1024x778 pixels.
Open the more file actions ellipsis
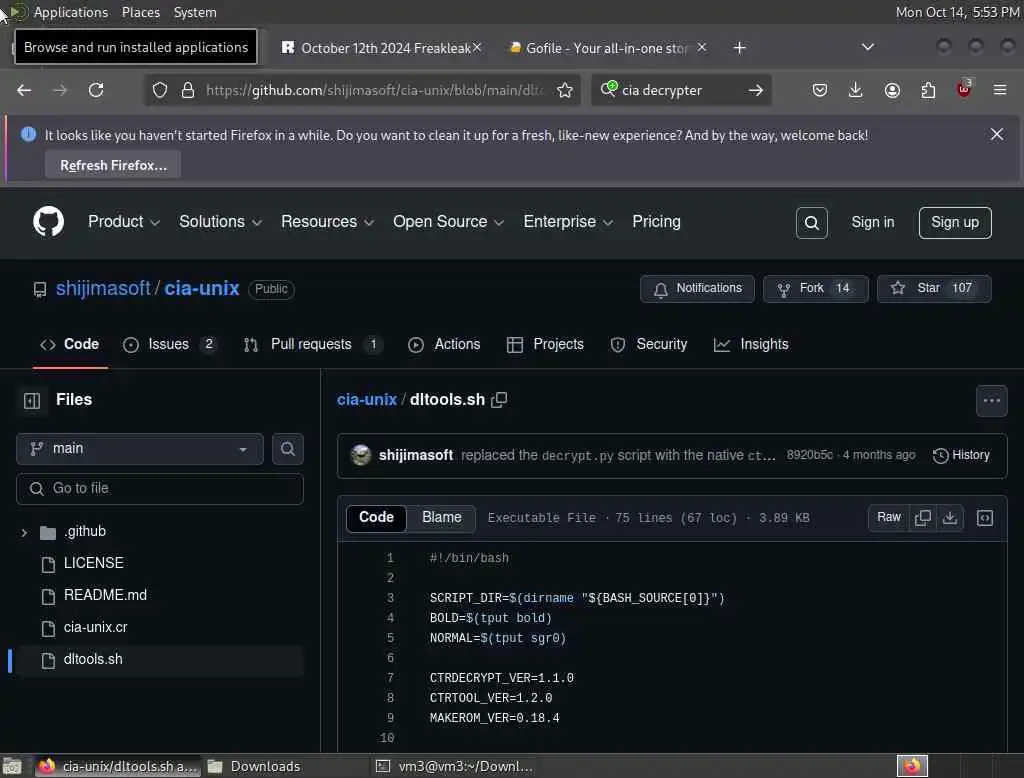pos(991,400)
